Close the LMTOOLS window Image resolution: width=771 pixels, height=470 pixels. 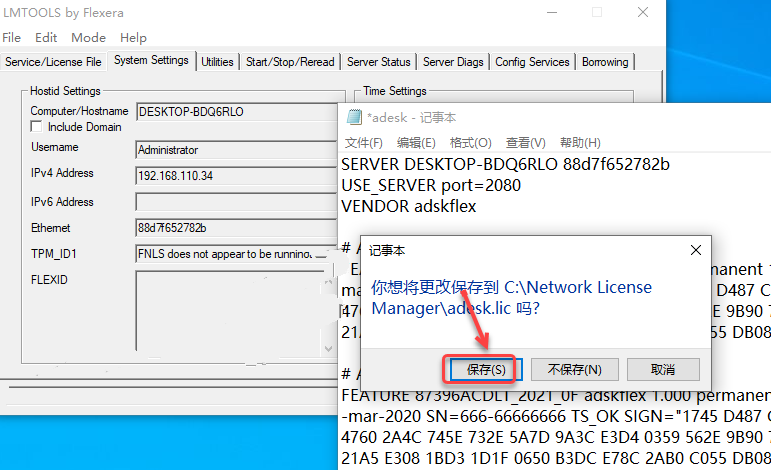pyautogui.click(x=643, y=12)
